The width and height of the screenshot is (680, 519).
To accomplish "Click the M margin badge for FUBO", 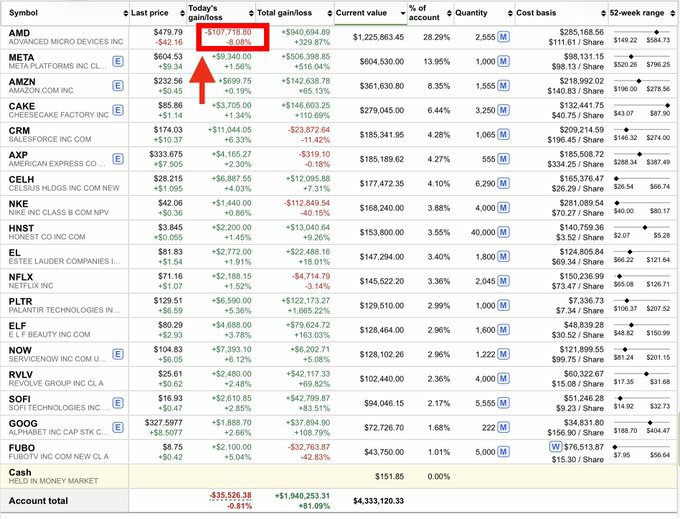I will (503, 452).
